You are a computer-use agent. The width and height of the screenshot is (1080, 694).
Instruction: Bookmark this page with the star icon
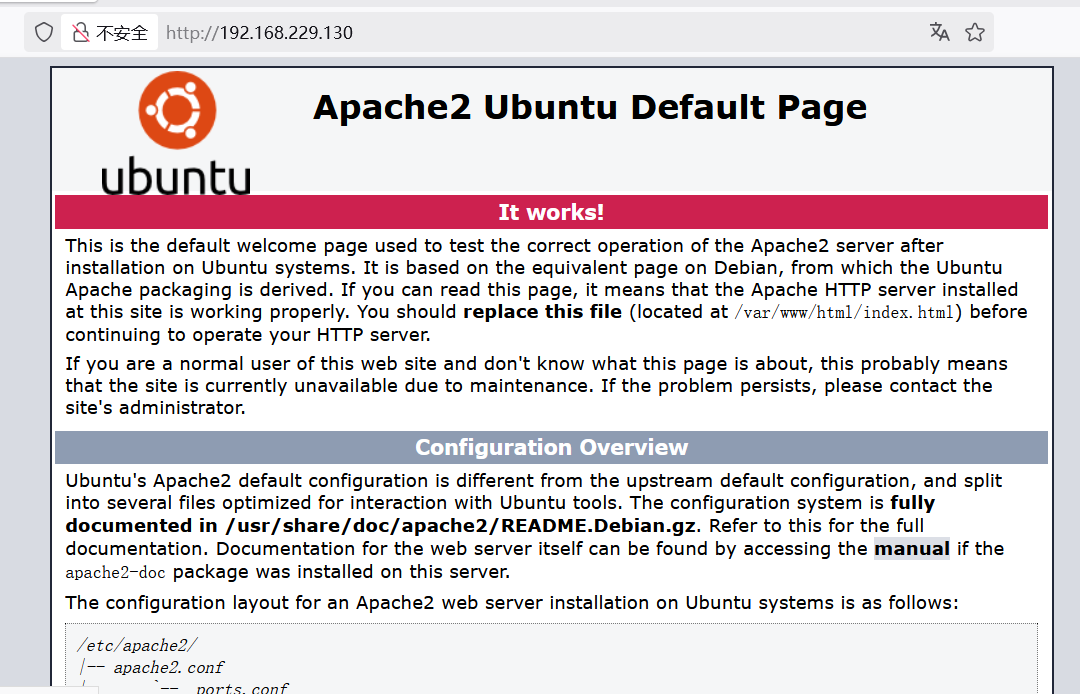[975, 32]
